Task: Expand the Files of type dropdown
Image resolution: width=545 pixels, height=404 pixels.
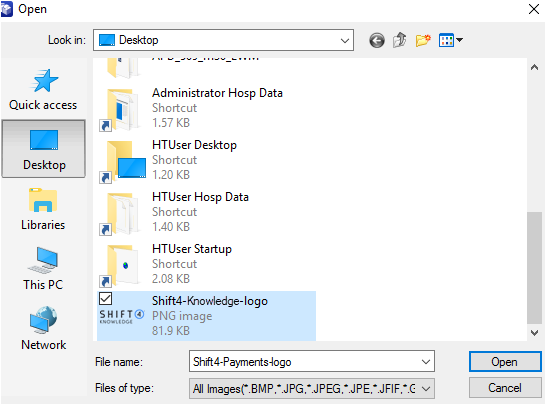Action: tap(426, 388)
